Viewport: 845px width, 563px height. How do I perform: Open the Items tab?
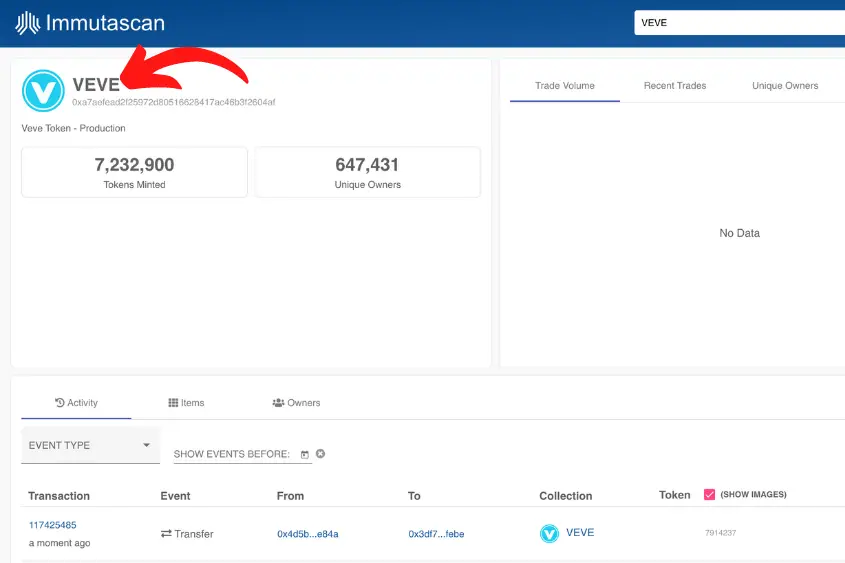pos(186,403)
